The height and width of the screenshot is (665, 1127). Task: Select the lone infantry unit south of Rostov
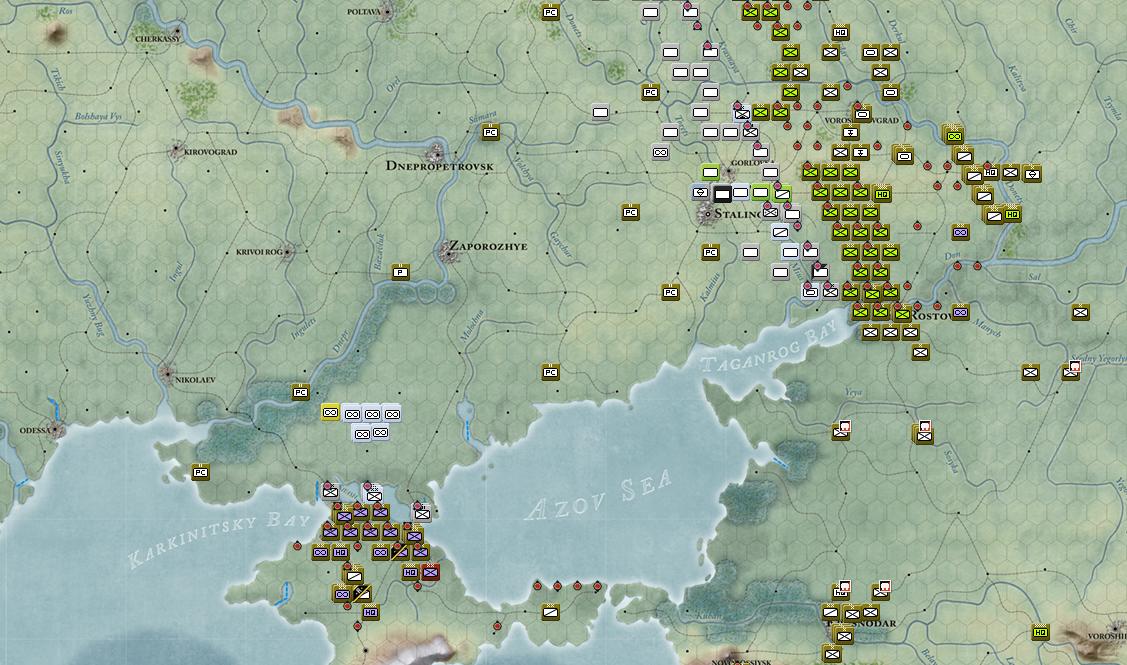[x=921, y=352]
